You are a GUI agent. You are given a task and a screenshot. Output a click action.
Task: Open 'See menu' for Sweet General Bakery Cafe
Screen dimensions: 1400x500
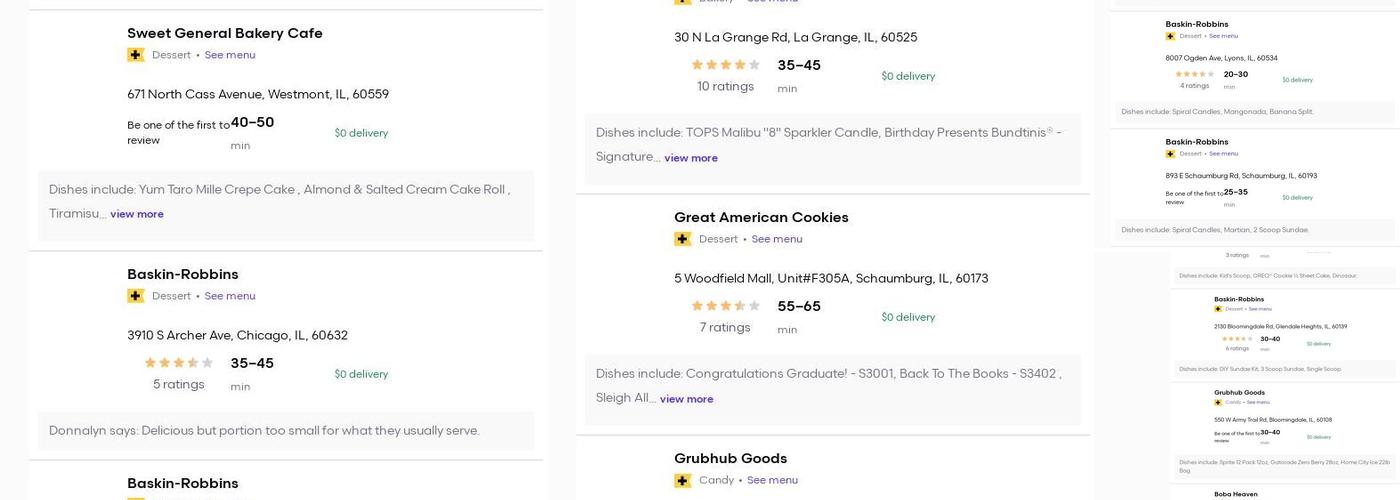(230, 55)
